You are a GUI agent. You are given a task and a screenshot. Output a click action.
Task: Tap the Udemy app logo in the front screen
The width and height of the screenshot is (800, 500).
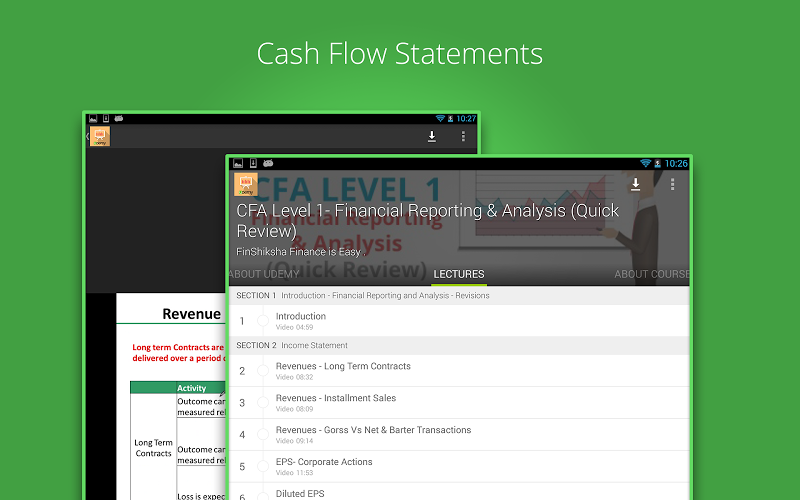(246, 185)
